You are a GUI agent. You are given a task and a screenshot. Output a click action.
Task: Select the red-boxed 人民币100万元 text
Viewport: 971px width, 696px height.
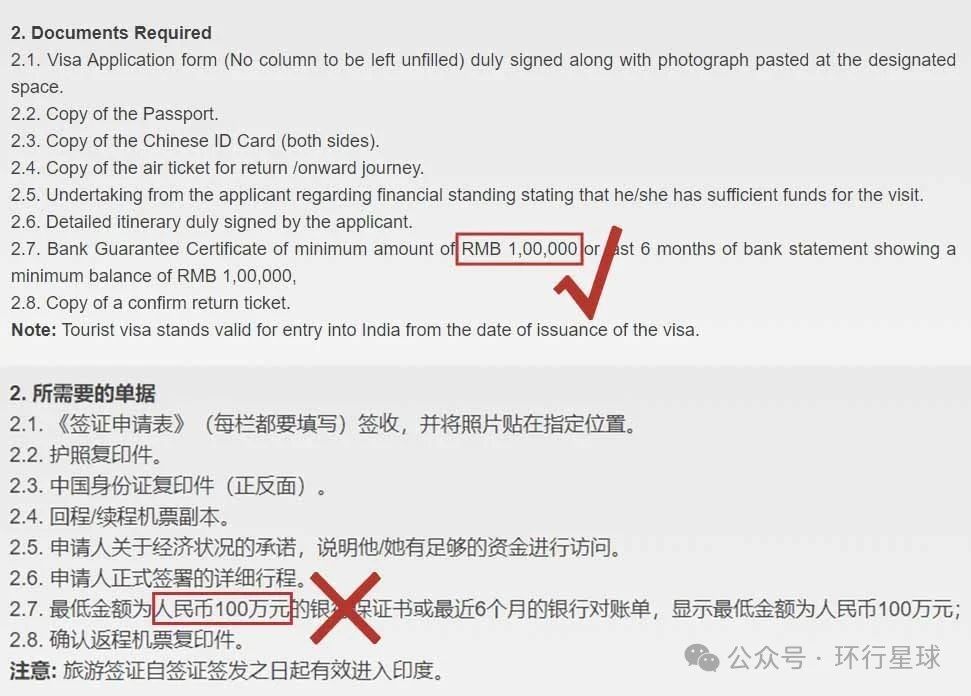click(222, 609)
